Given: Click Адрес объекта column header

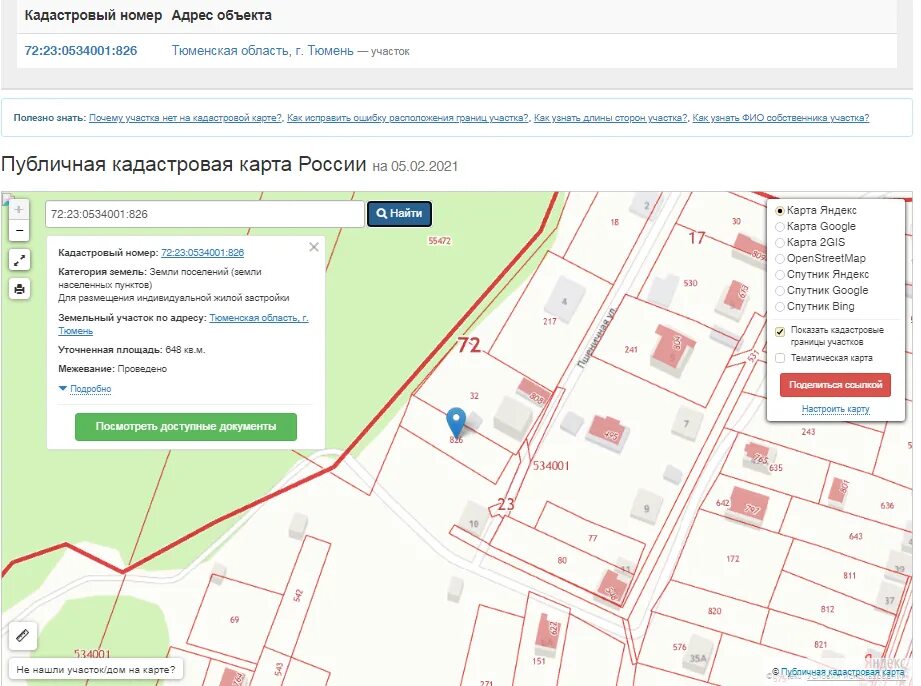Looking at the screenshot, I should [221, 15].
